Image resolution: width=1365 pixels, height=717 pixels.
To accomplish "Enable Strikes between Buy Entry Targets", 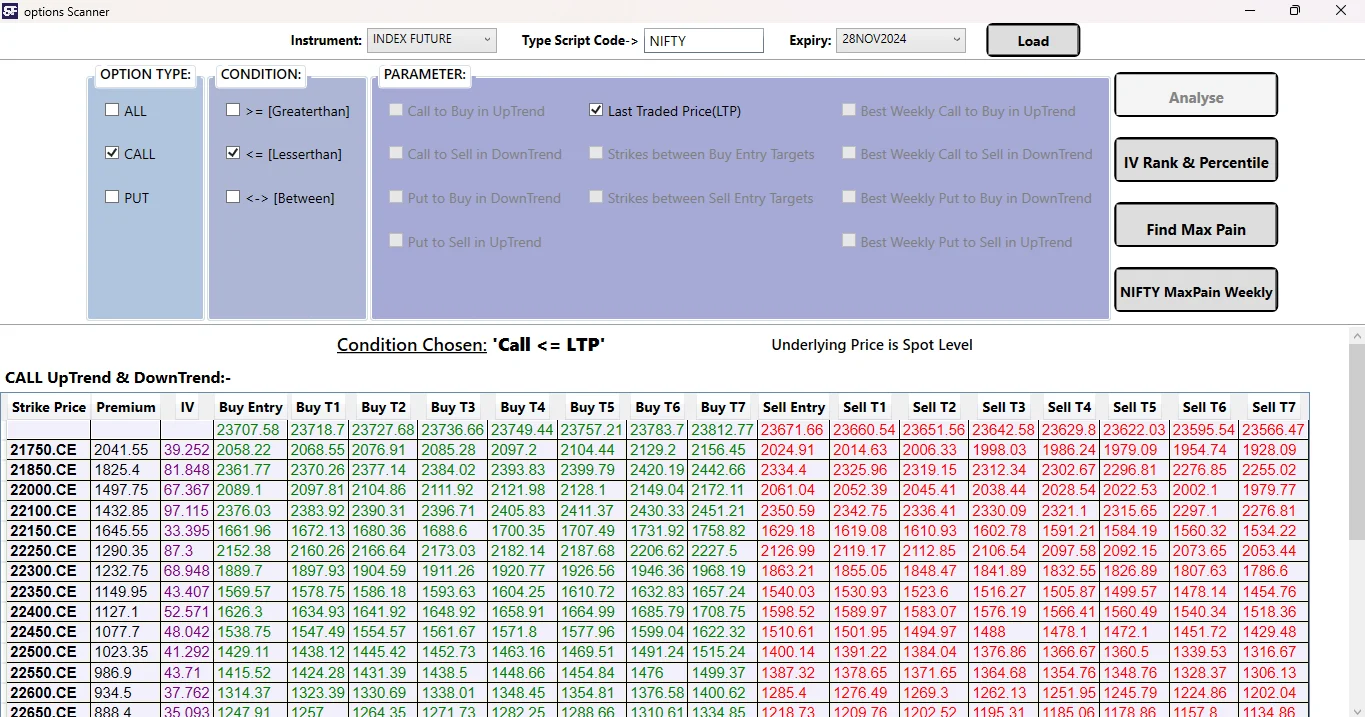I will (x=595, y=154).
